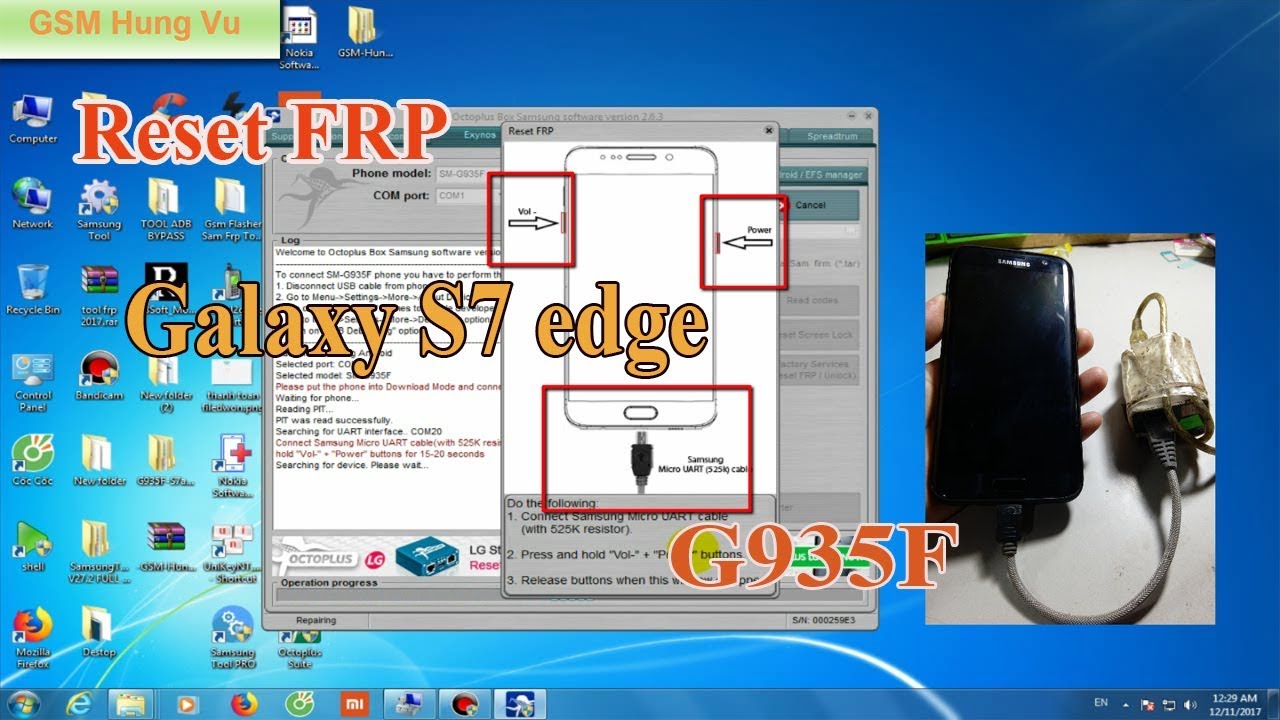
Task: Click the Read codes button
Action: pos(818,300)
